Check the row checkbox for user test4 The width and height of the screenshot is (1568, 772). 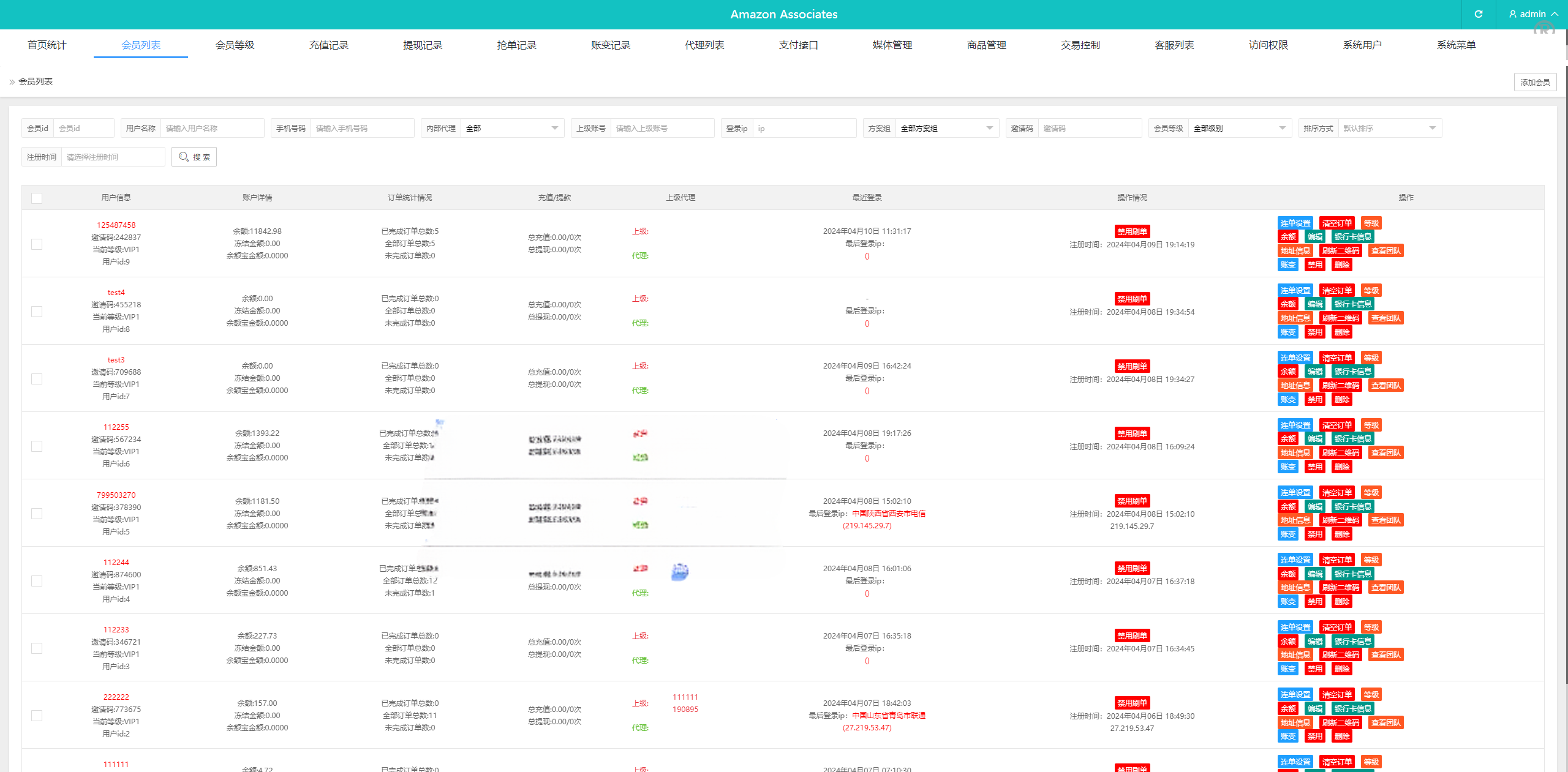(37, 311)
